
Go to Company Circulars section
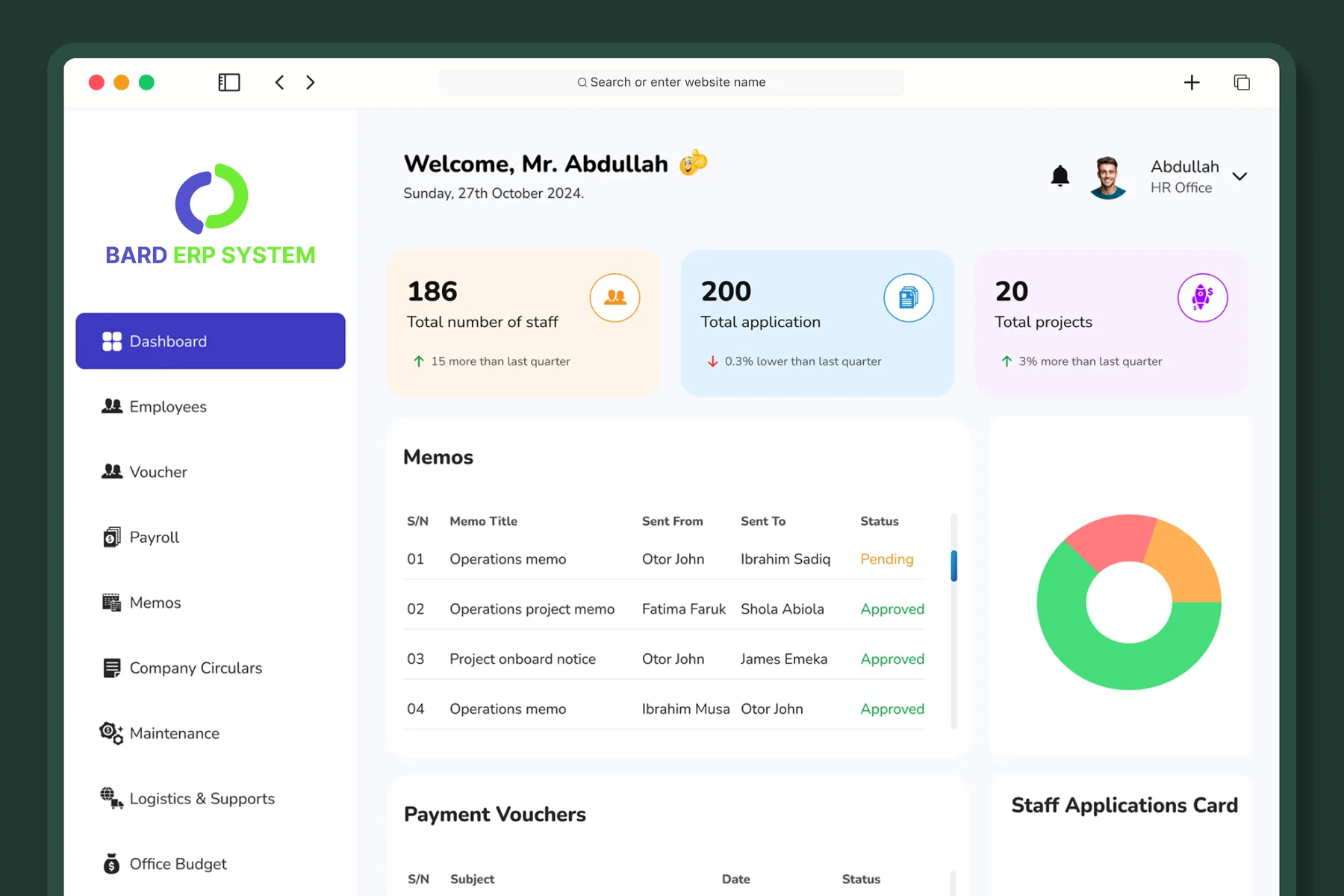[196, 668]
